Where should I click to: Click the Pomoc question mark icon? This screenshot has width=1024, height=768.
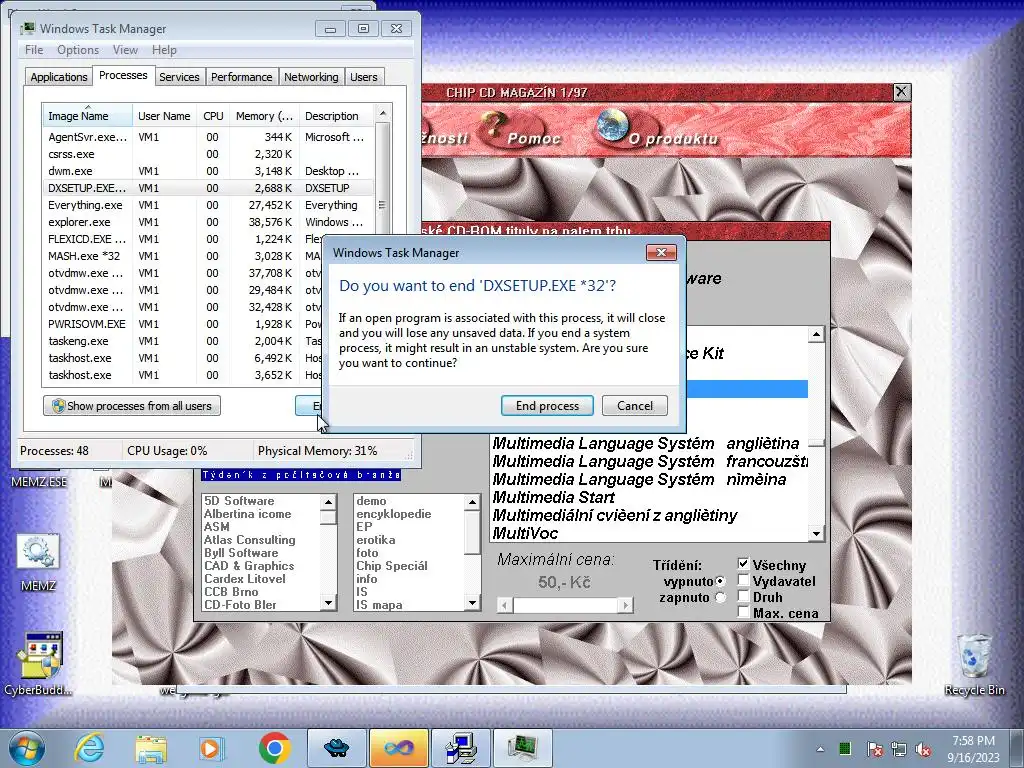(x=494, y=127)
